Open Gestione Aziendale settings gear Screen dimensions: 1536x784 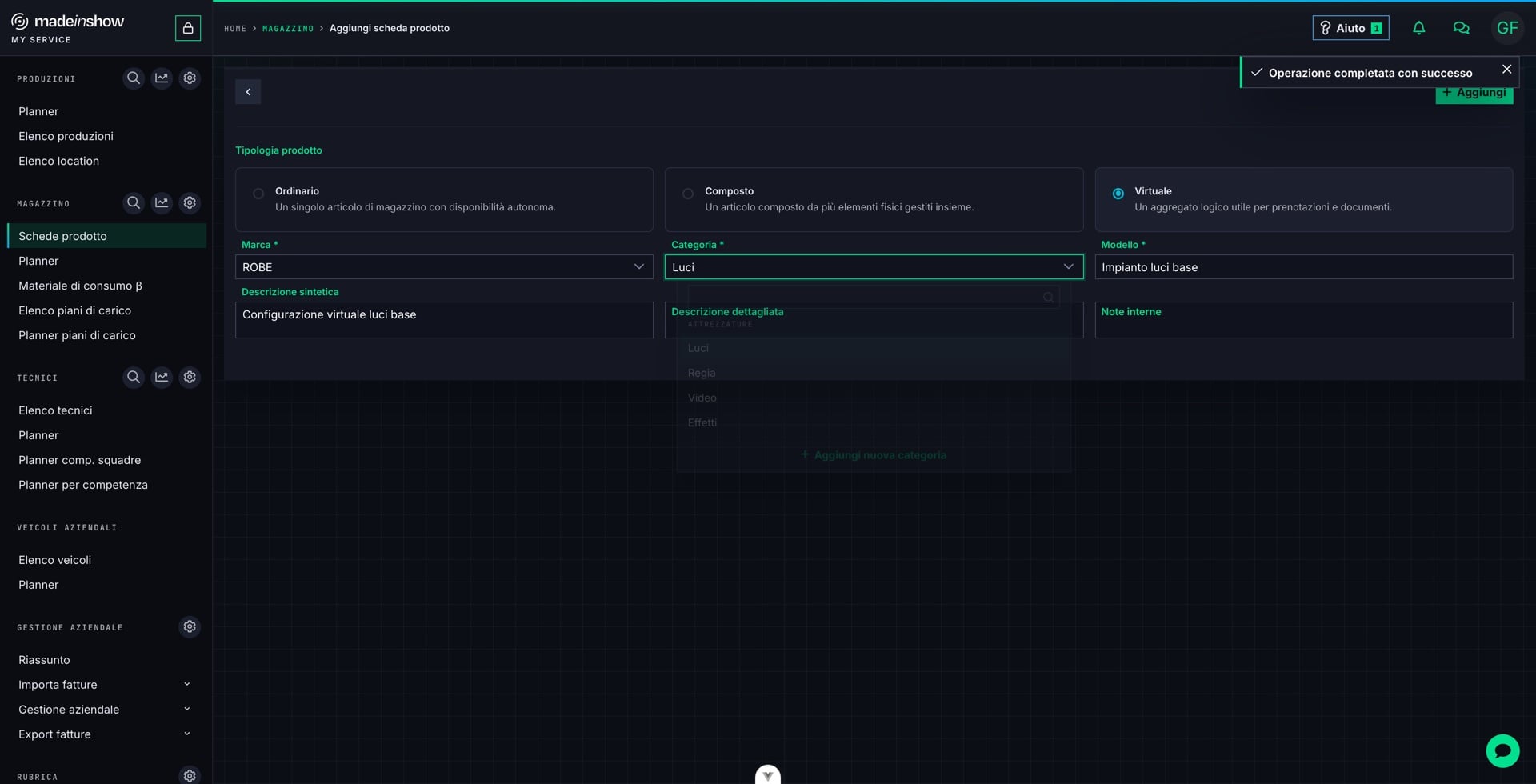tap(190, 627)
